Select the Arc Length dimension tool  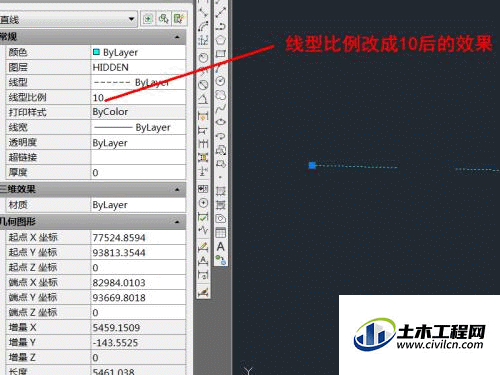(203, 26)
